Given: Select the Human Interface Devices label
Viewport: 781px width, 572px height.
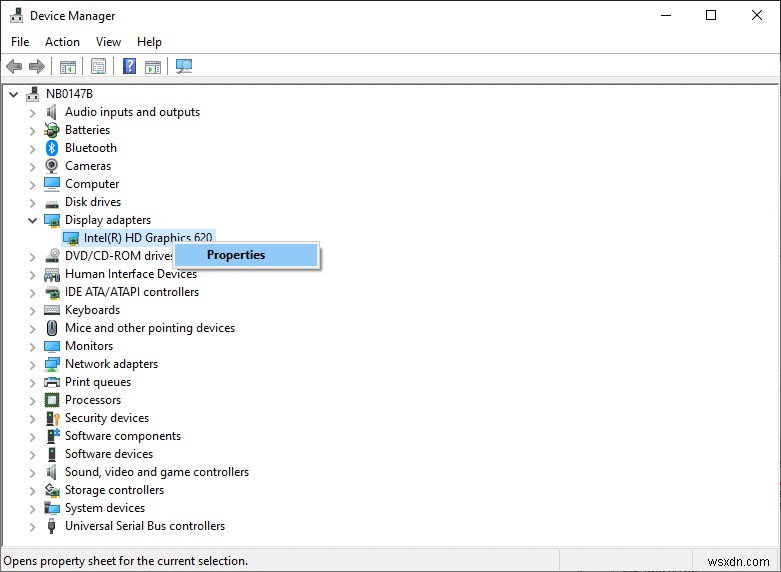Looking at the screenshot, I should [130, 274].
